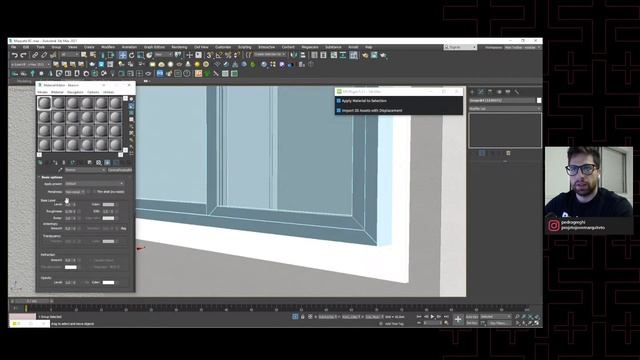Enable the Thin shell (no inside) checkbox
Viewport: 640px width, 360px height.
coord(94,191)
